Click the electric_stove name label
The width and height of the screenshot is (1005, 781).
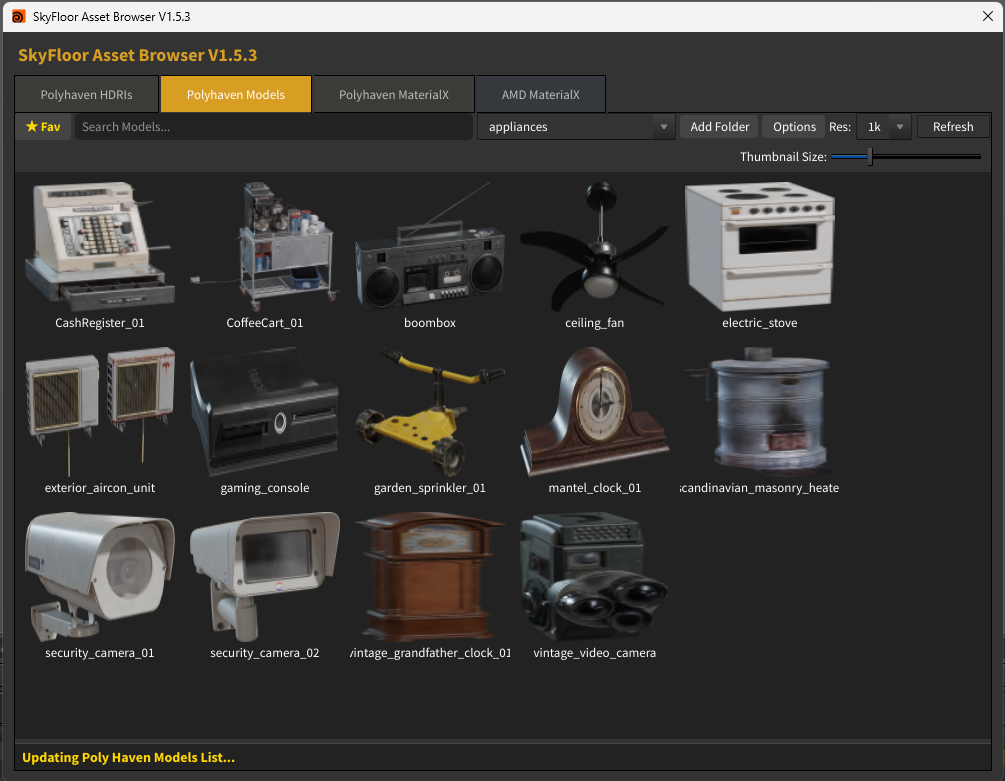pyautogui.click(x=760, y=323)
